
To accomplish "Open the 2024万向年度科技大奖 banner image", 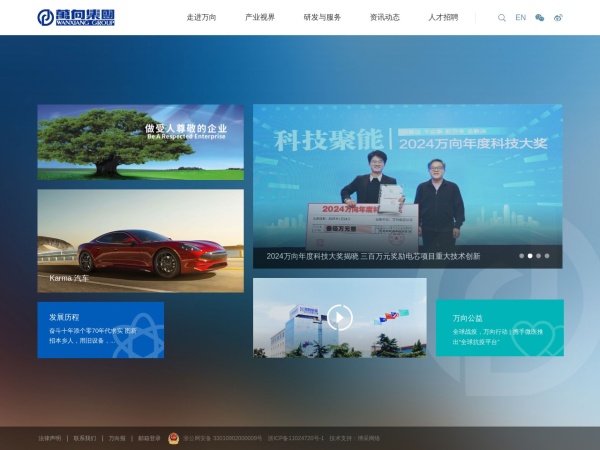I will (x=408, y=186).
